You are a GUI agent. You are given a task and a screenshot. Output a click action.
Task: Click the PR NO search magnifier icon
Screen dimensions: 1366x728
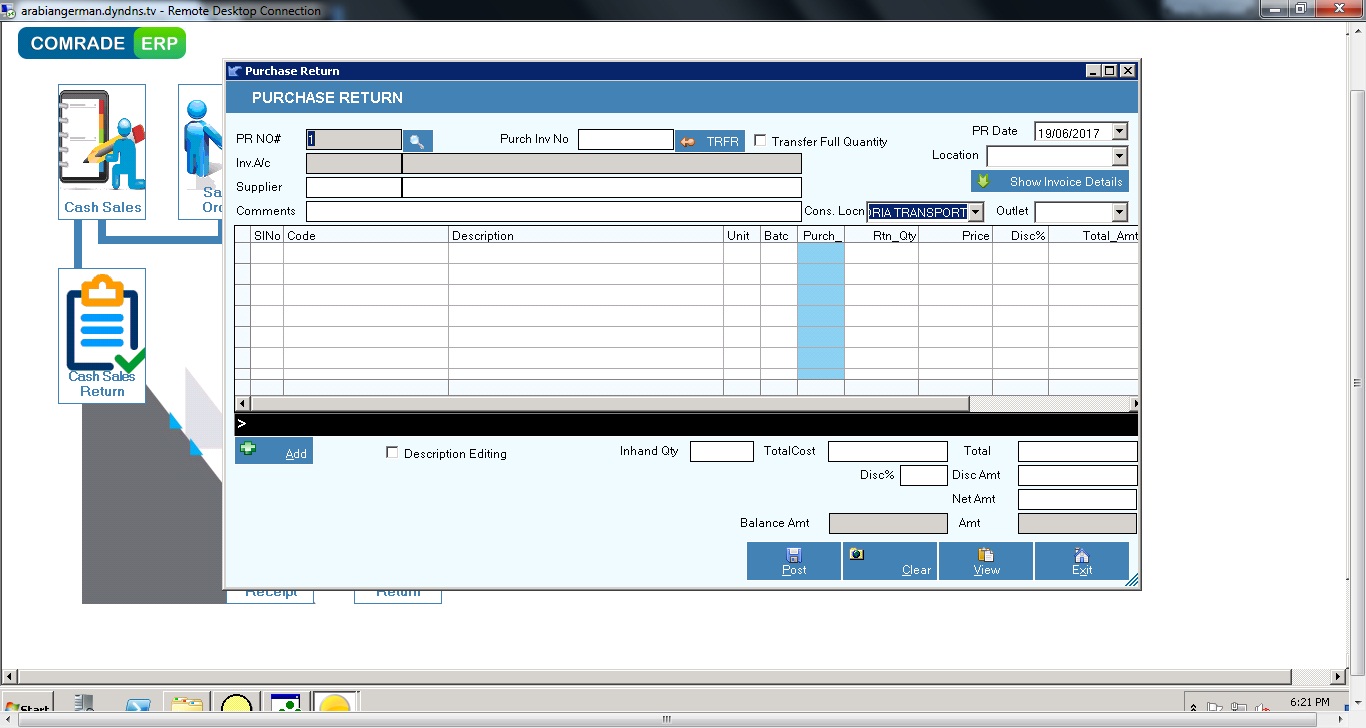coord(418,139)
